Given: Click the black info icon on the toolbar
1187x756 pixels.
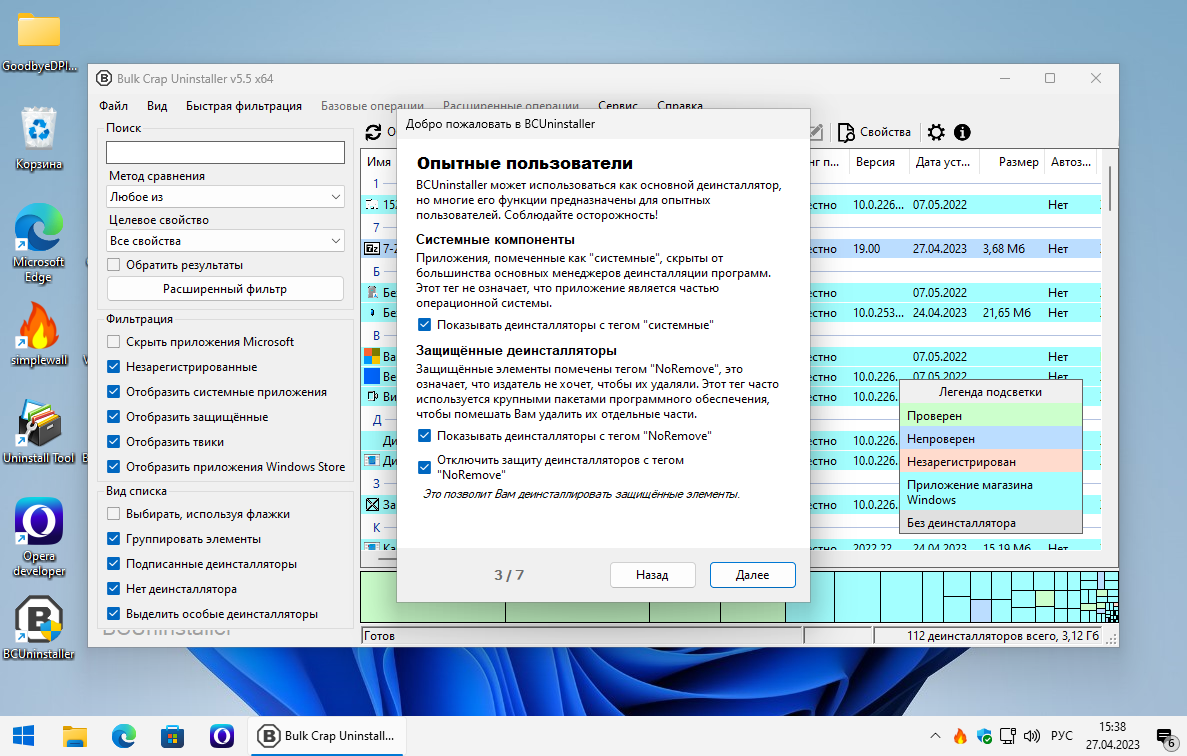Looking at the screenshot, I should click(961, 131).
